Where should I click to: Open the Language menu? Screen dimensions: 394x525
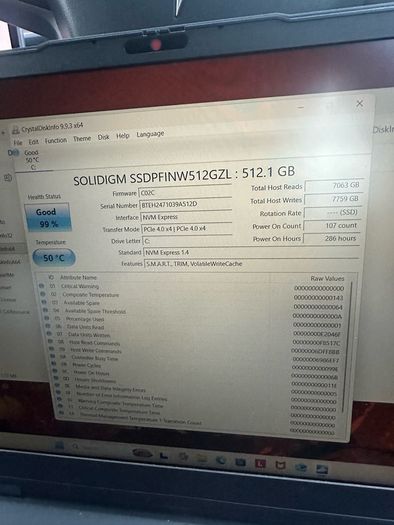click(150, 134)
